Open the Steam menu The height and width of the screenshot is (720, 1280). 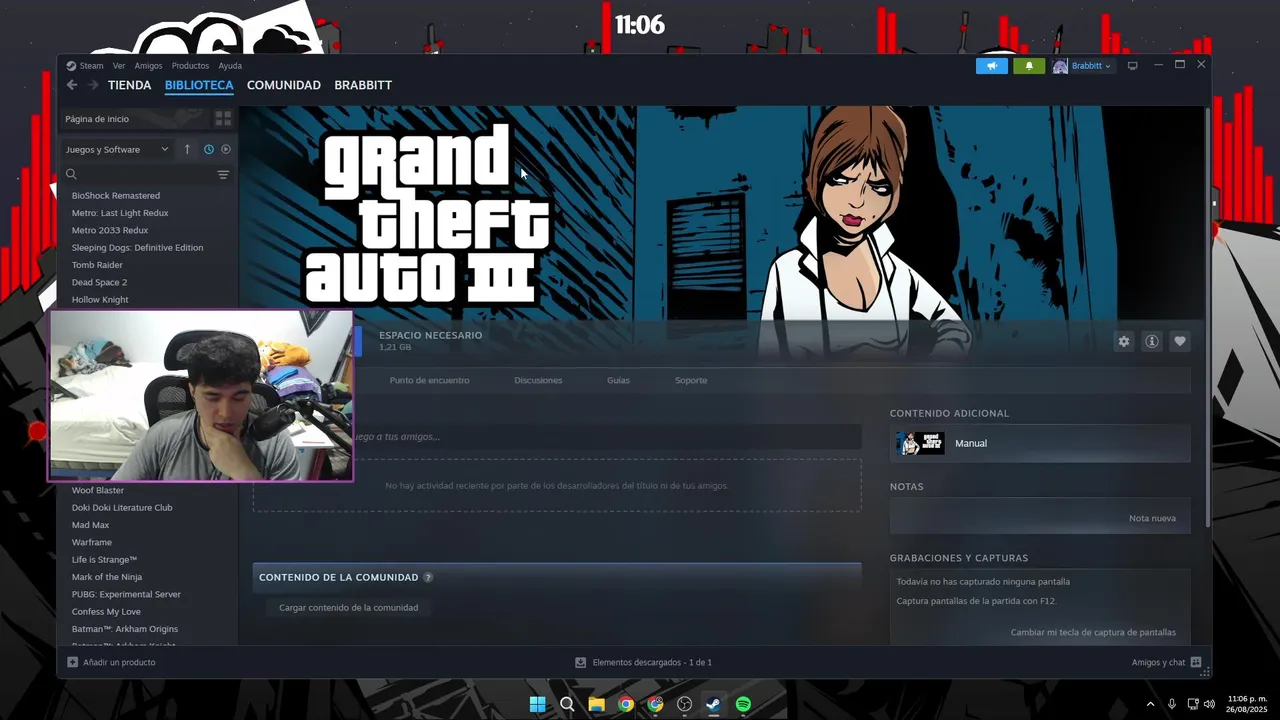(91, 66)
